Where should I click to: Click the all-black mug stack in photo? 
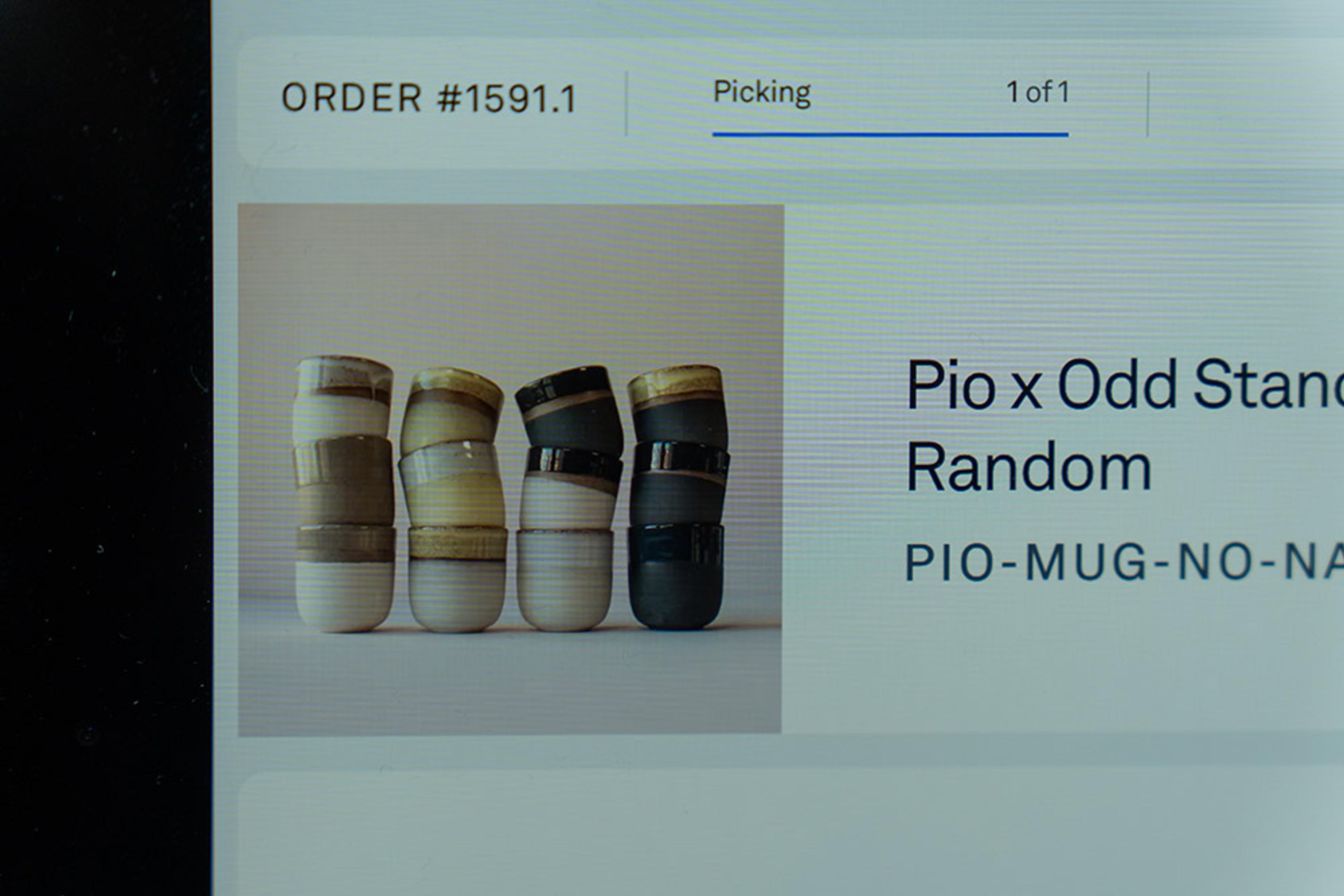coord(678,497)
